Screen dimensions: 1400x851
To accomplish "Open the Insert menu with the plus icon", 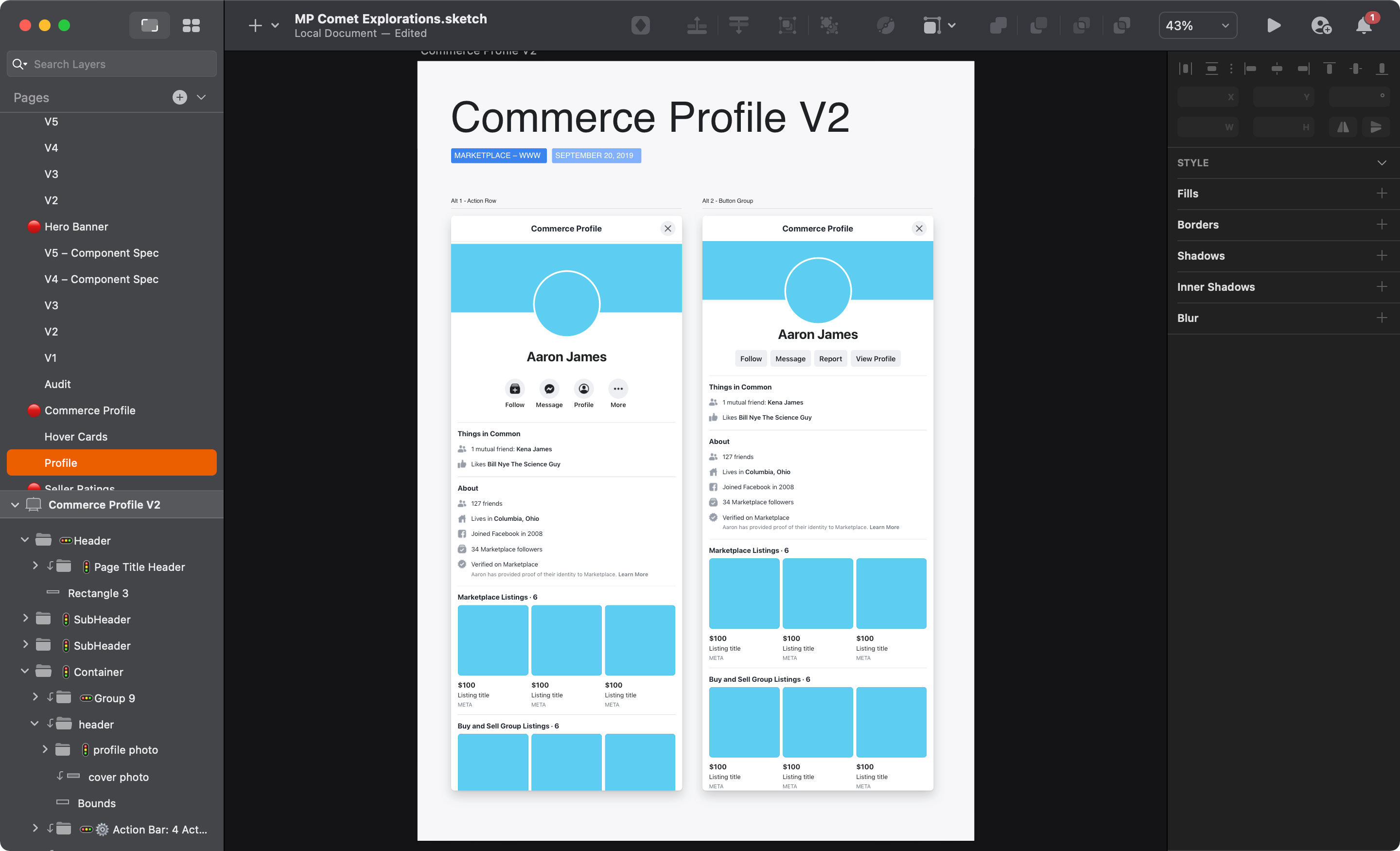I will click(255, 25).
